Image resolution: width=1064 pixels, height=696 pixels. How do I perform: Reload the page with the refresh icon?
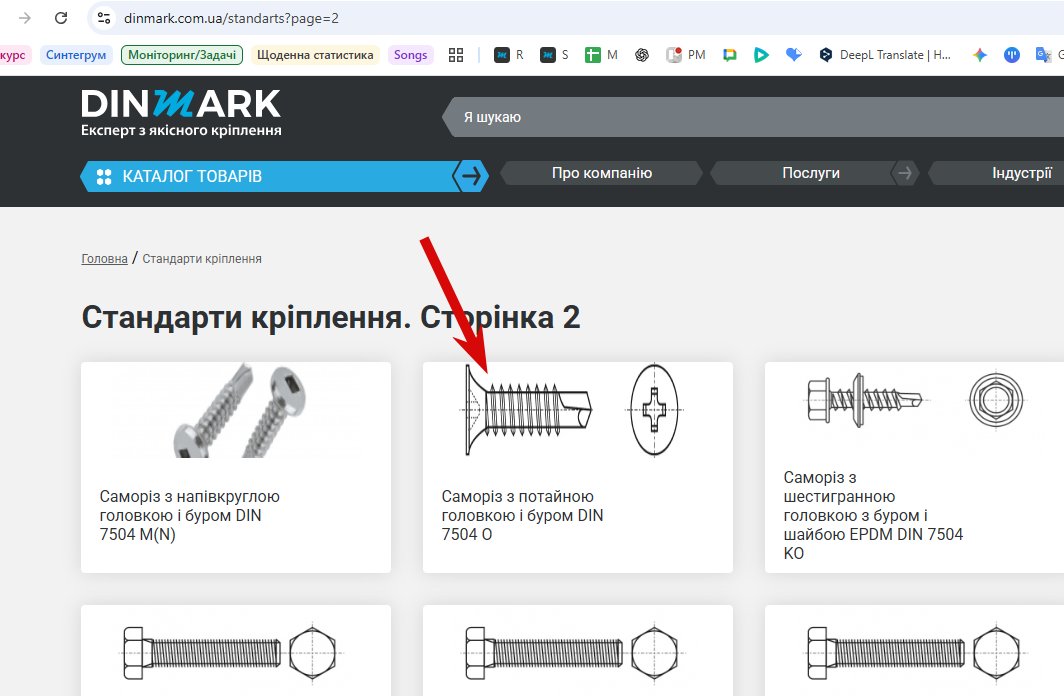click(x=61, y=18)
